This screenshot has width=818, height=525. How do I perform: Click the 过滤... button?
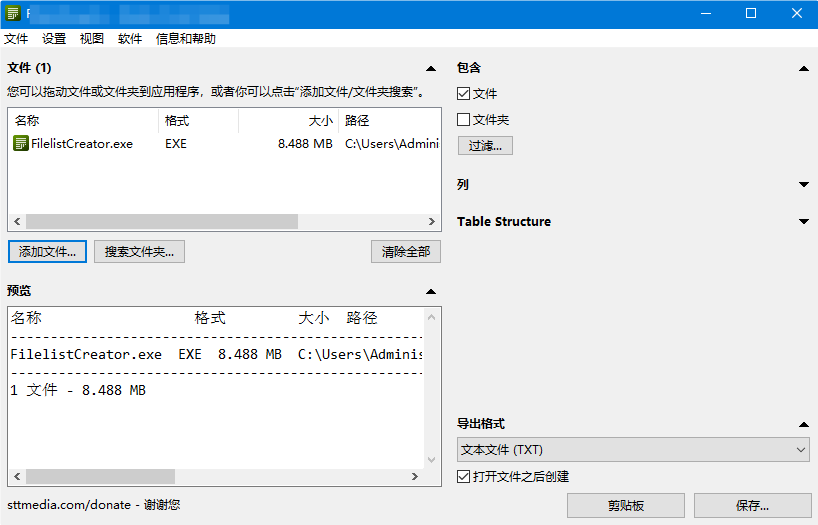pos(485,146)
